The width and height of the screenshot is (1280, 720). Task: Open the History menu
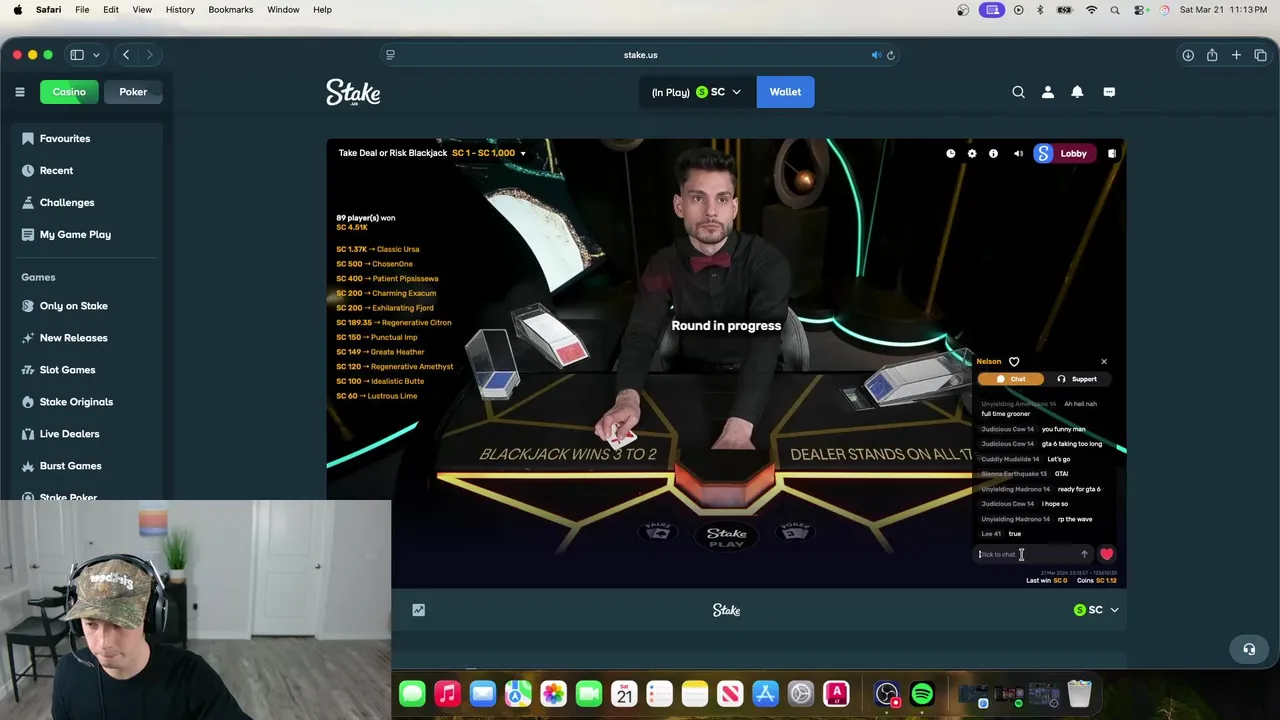coord(180,10)
